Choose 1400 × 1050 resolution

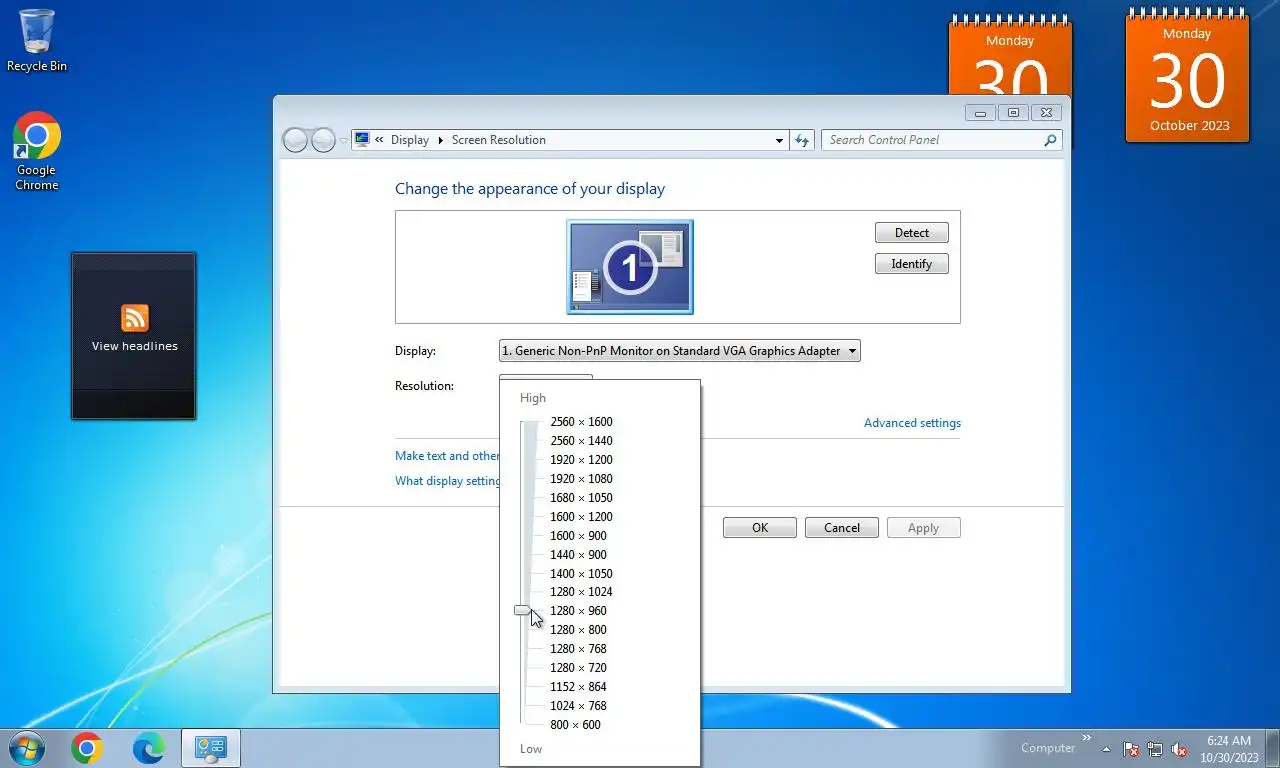[581, 574]
